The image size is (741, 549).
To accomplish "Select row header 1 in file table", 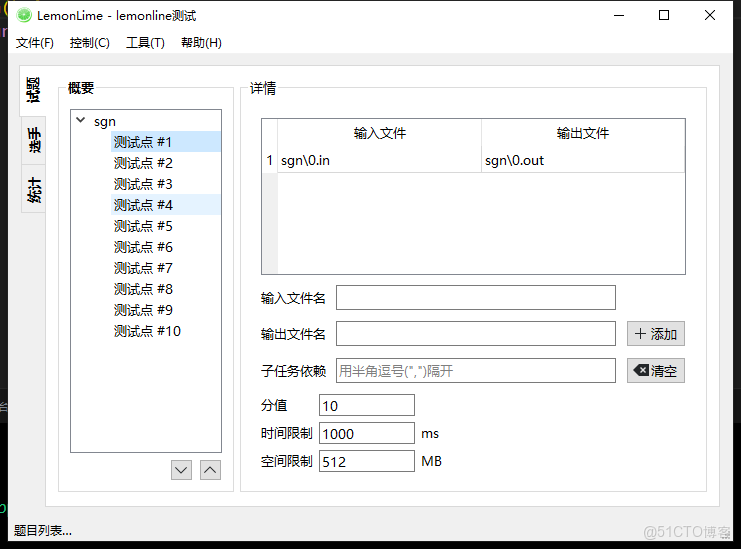I will click(269, 161).
